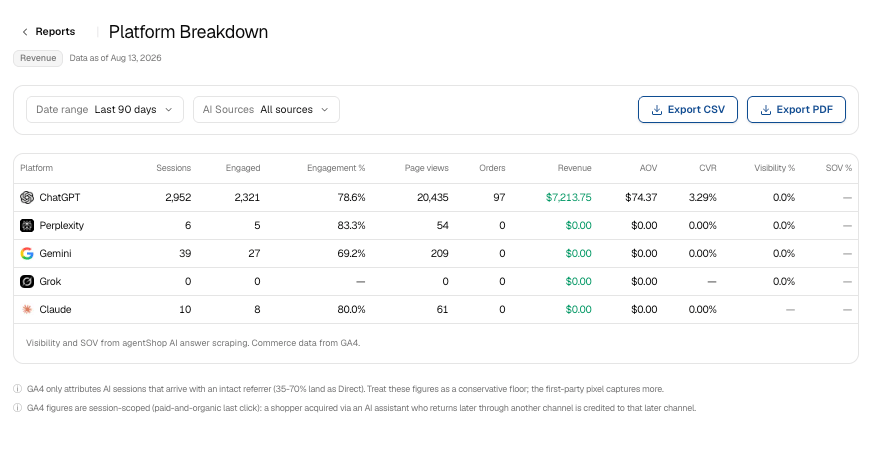The image size is (873, 456).
Task: Click the Perplexity logo icon
Action: pyautogui.click(x=27, y=225)
